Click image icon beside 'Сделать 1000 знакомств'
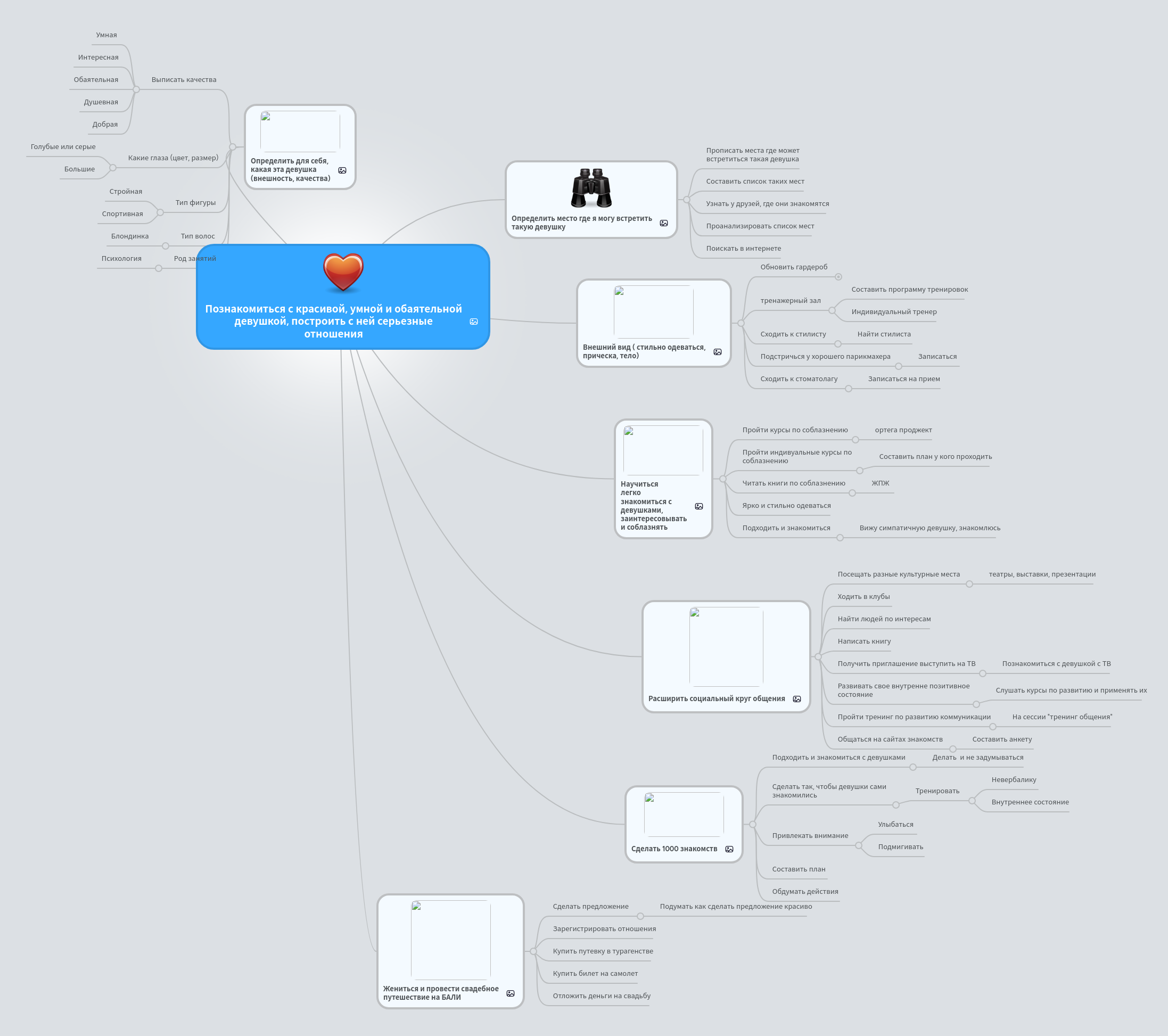Image resolution: width=1168 pixels, height=1036 pixels. 729,849
